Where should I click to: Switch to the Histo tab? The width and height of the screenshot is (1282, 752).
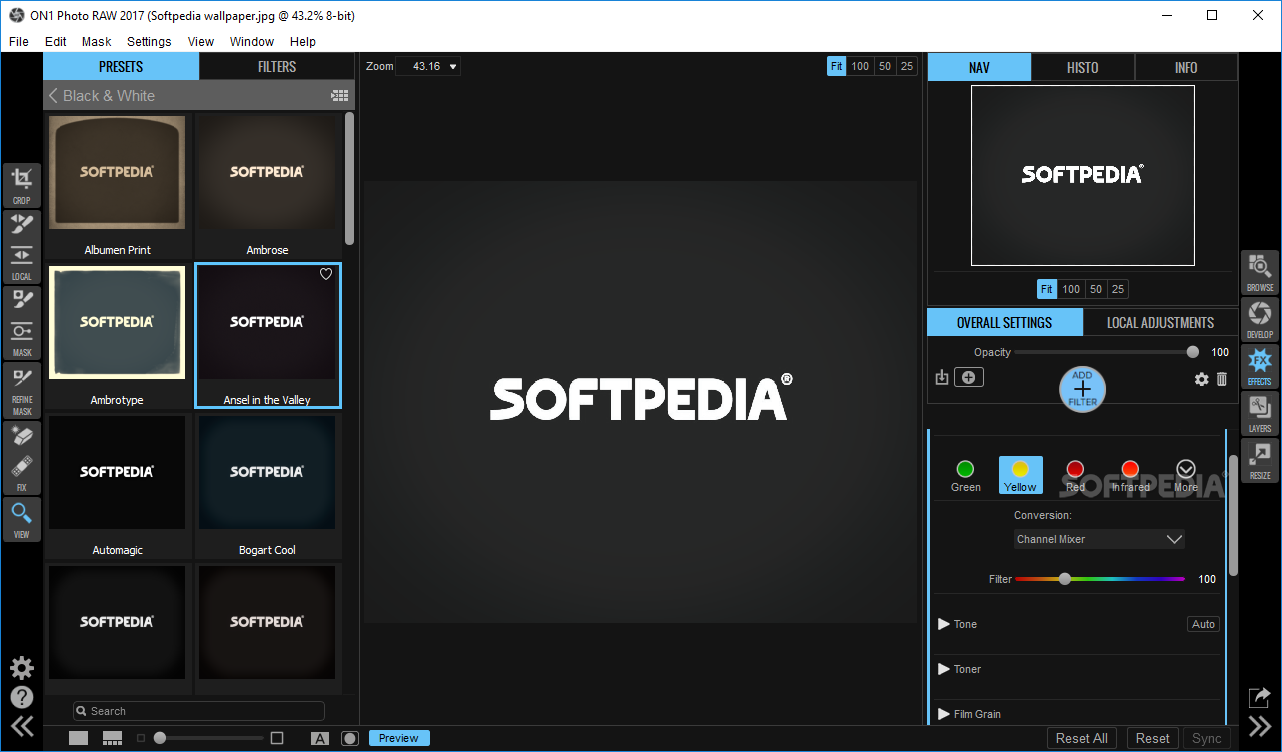point(1083,68)
